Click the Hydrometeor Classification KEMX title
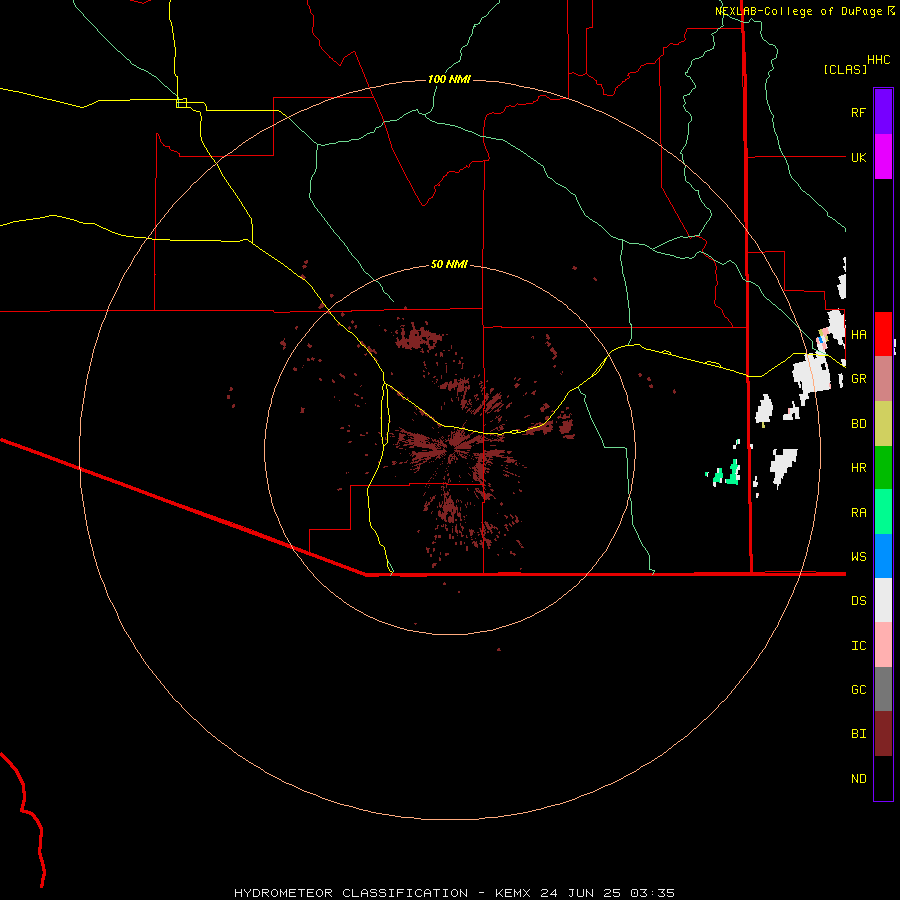Viewport: 900px width, 900px height. coord(454,893)
